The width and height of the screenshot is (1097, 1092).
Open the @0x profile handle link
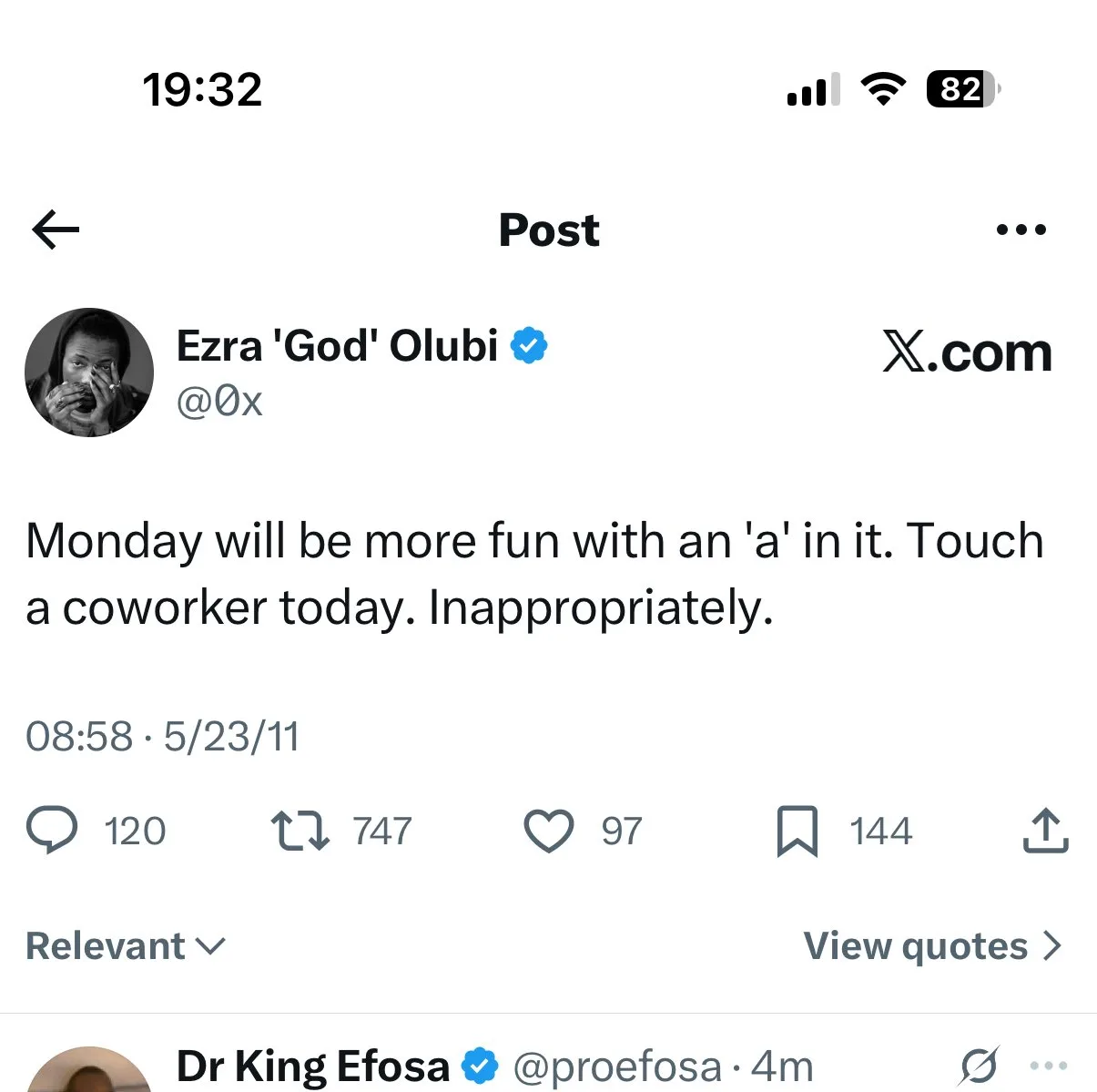pyautogui.click(x=219, y=401)
